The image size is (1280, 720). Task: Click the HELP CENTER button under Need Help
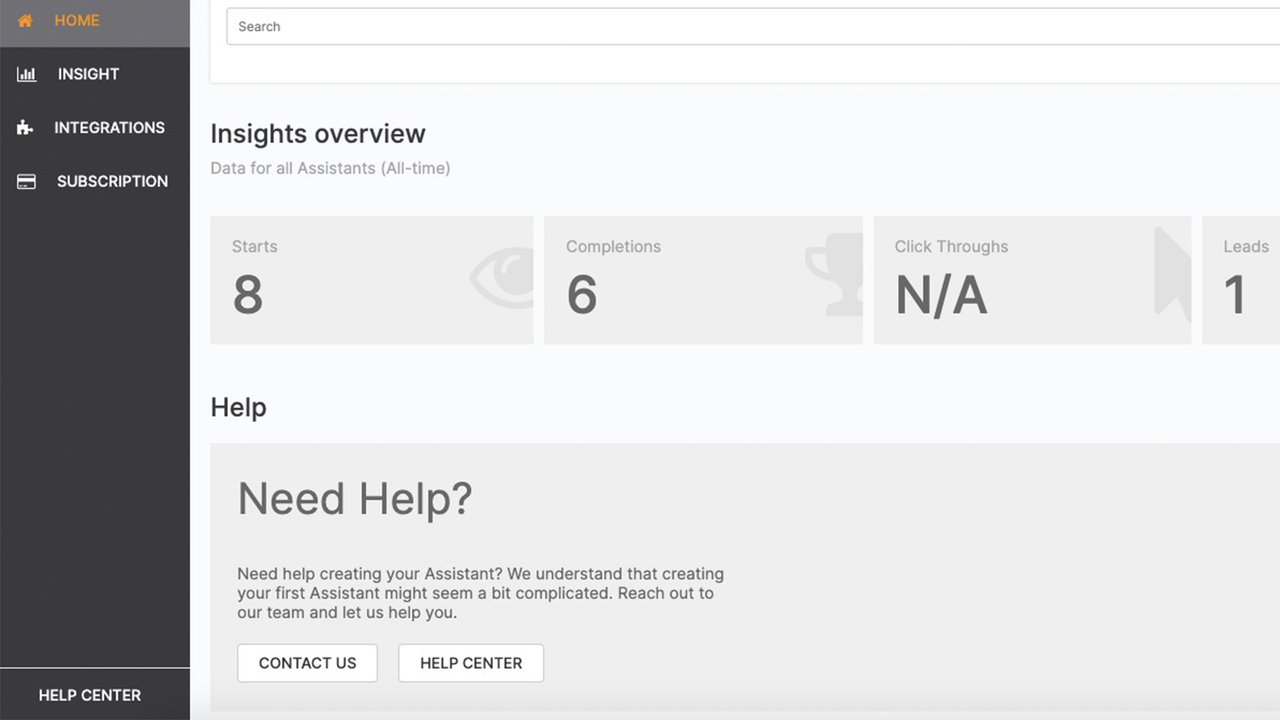click(471, 663)
